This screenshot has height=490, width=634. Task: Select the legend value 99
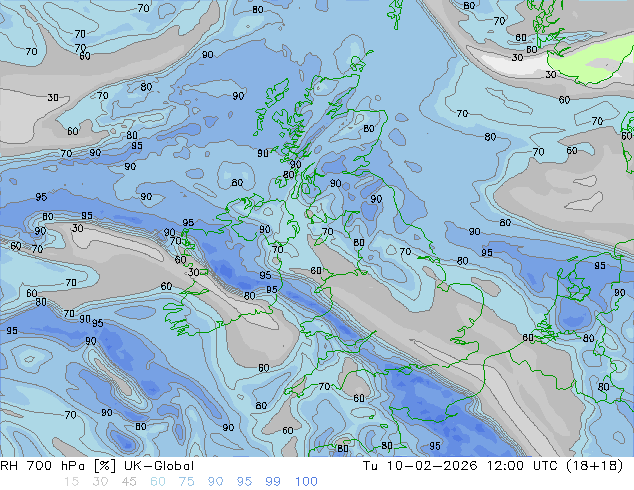[x=273, y=482]
